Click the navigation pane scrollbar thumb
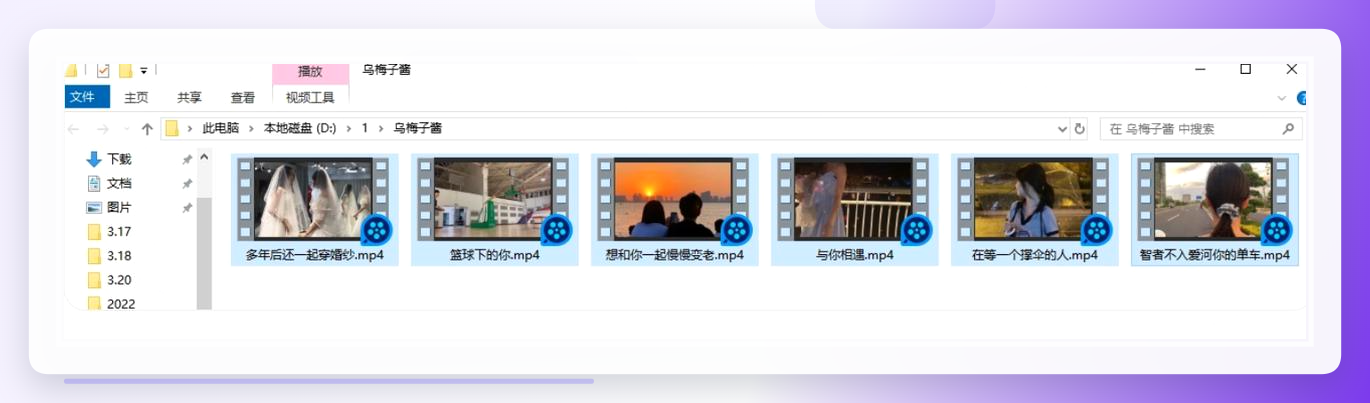Image resolution: width=1370 pixels, height=403 pixels. 204,253
